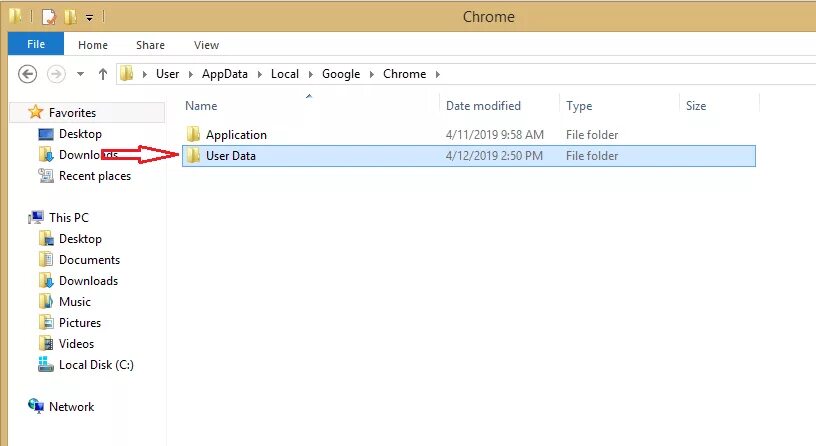Open the recent locations dropdown arrow
816x446 pixels.
(x=80, y=74)
